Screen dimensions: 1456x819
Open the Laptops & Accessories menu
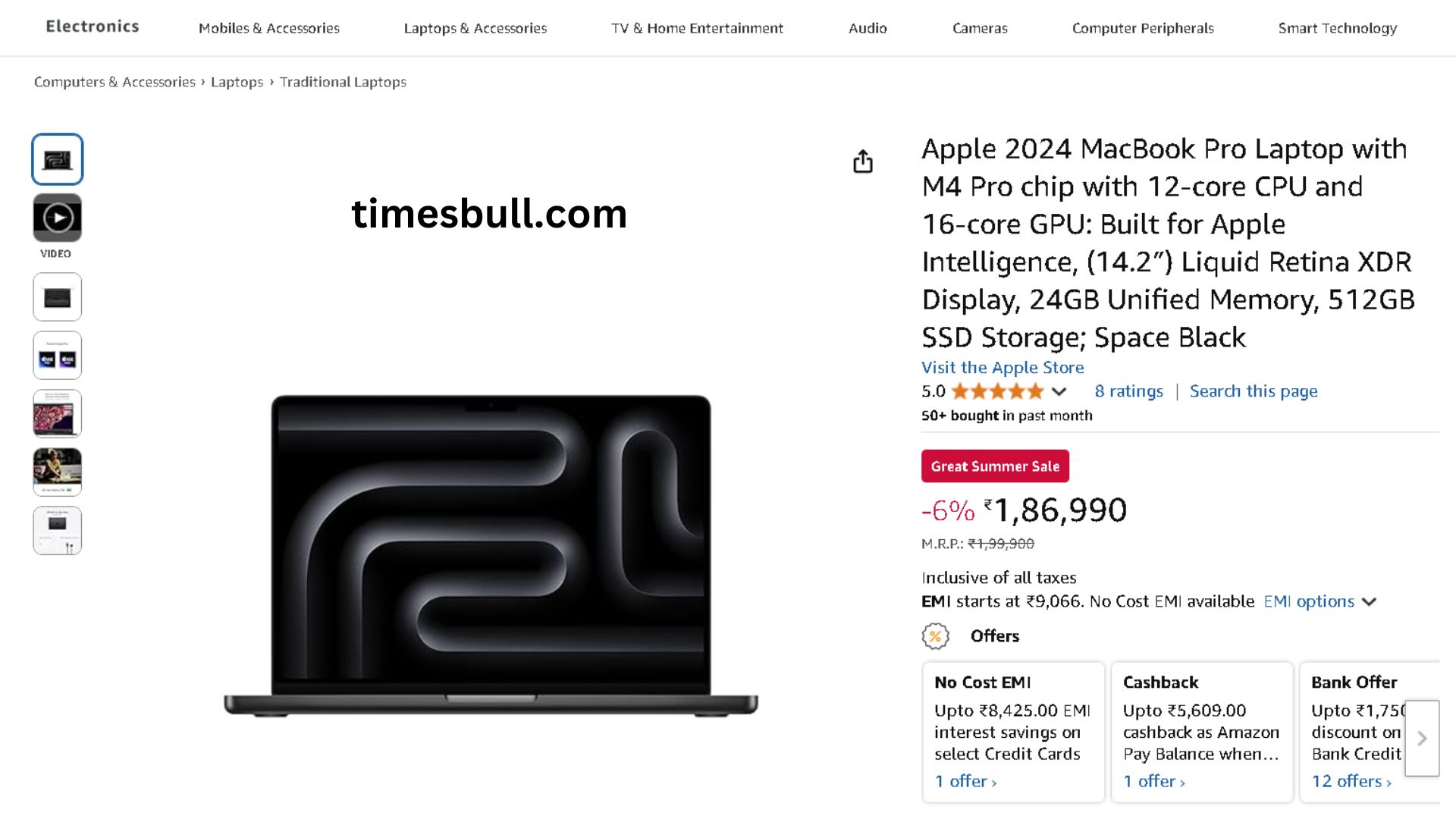(x=475, y=28)
